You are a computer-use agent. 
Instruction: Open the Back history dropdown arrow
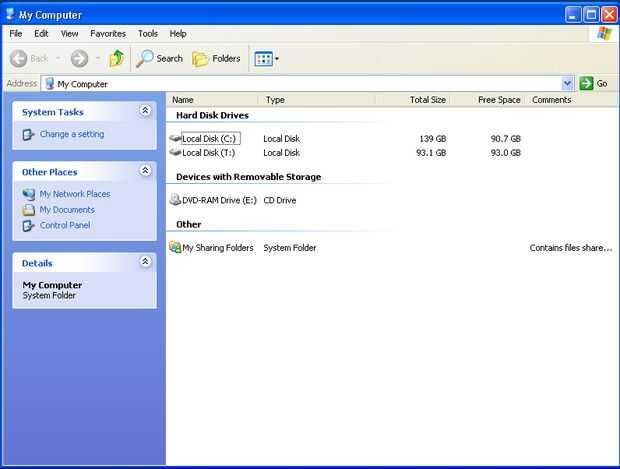(58, 59)
